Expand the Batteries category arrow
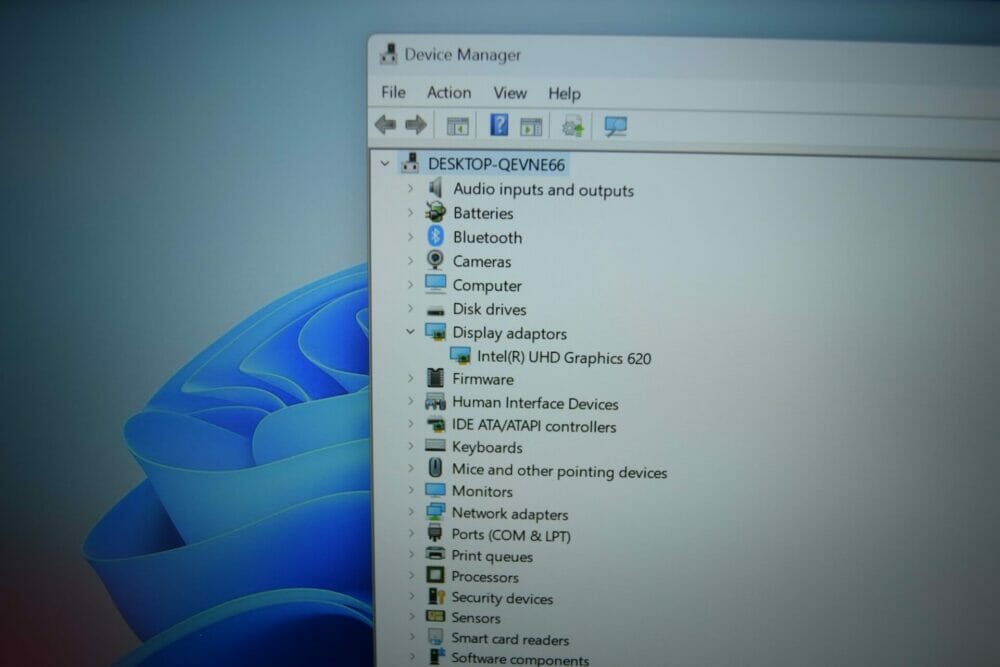This screenshot has height=667, width=1000. [x=411, y=212]
